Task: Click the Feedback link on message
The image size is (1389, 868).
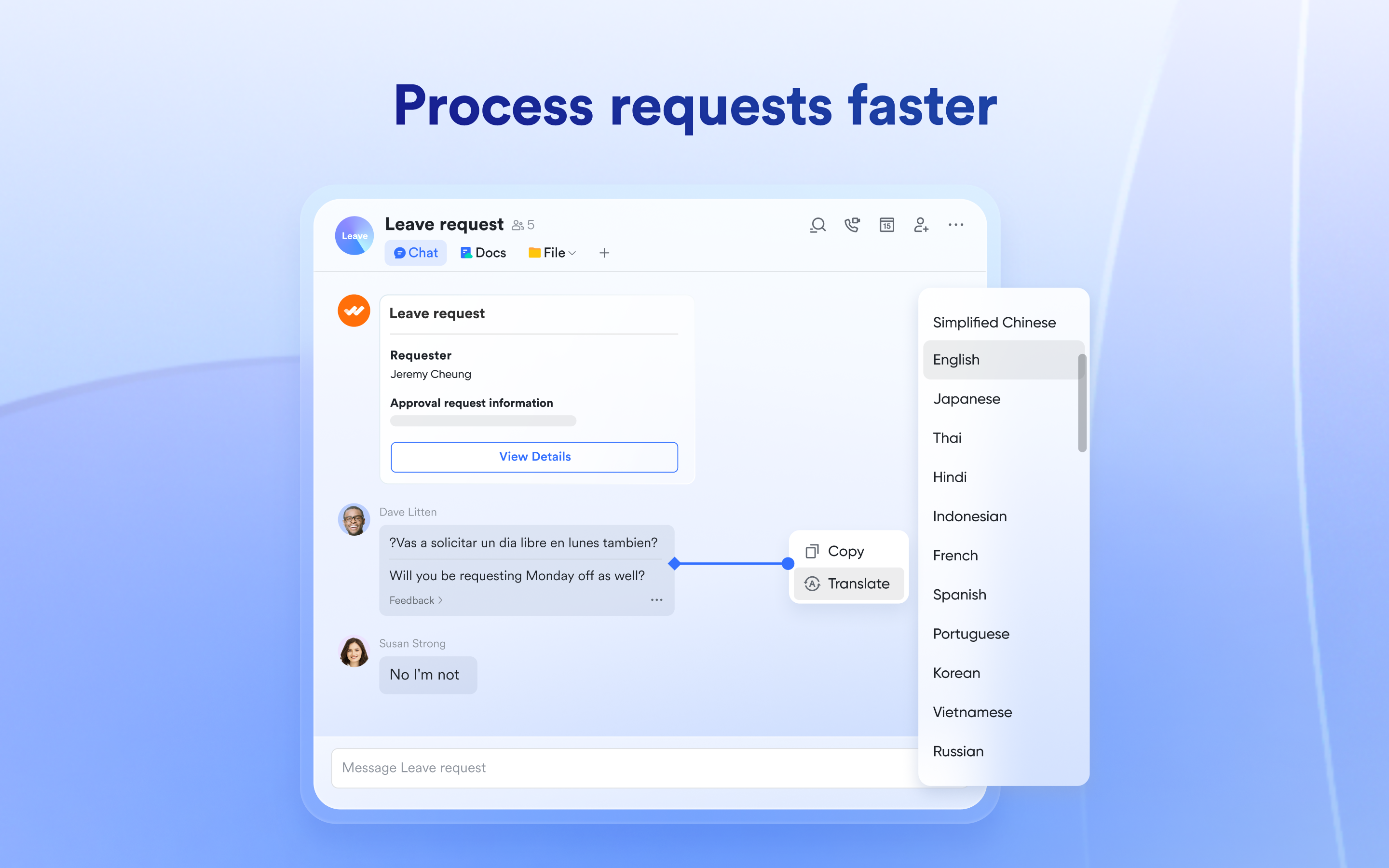Action: [x=412, y=600]
